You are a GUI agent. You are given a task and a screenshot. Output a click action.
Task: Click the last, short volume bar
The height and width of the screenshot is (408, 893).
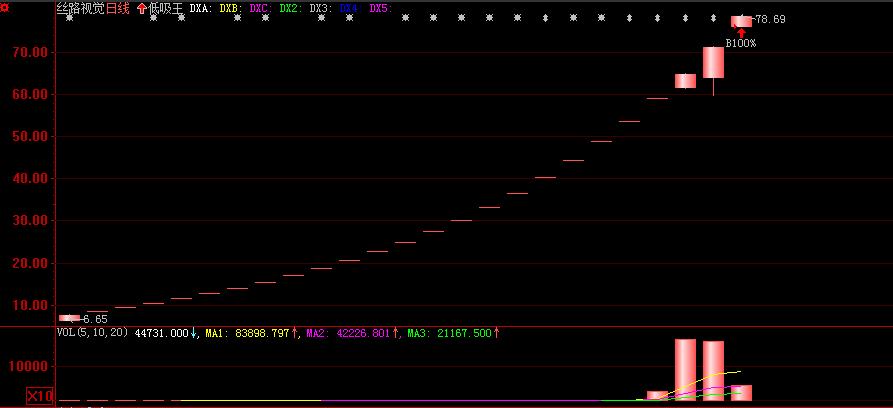(x=742, y=393)
